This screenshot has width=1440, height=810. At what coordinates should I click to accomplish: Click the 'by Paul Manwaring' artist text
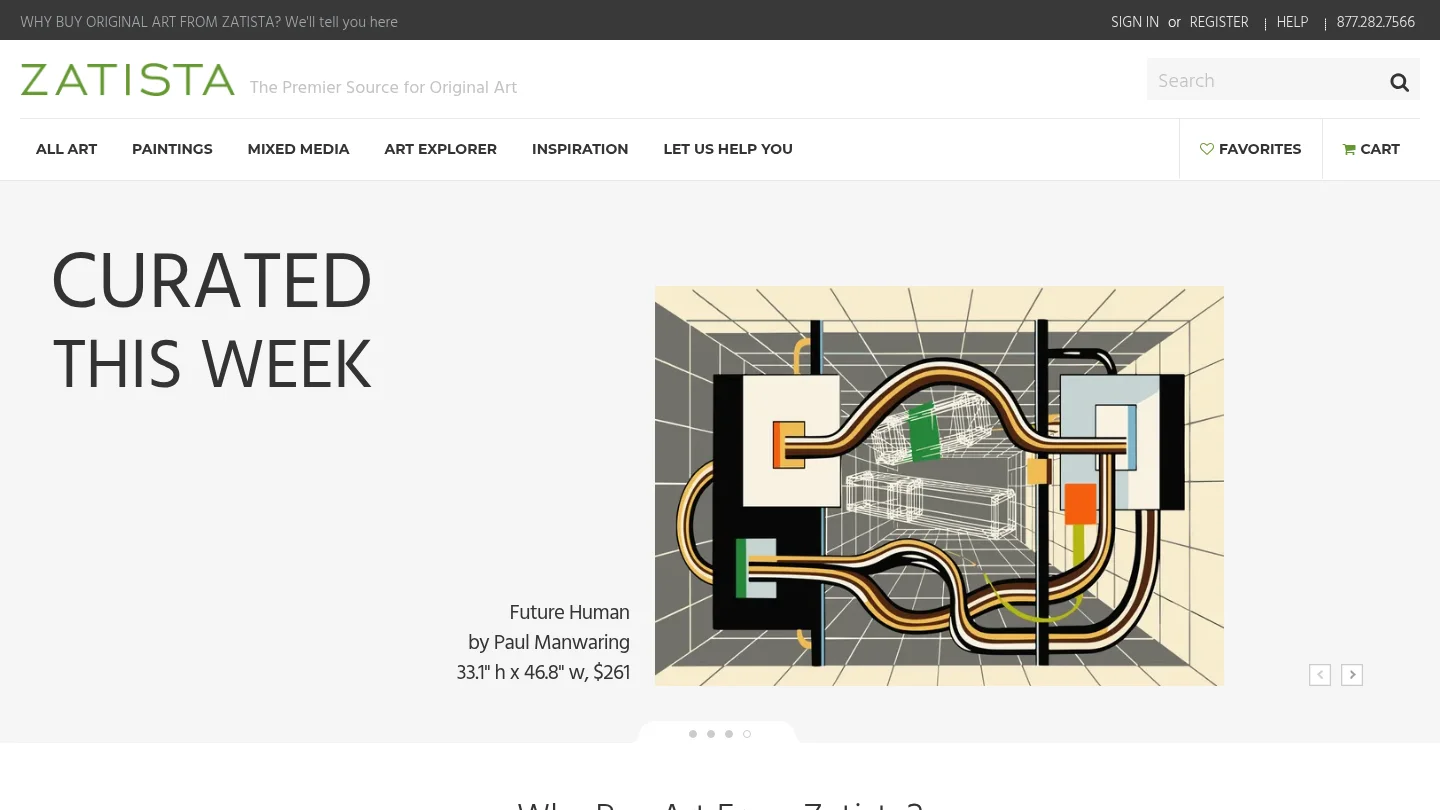point(549,642)
